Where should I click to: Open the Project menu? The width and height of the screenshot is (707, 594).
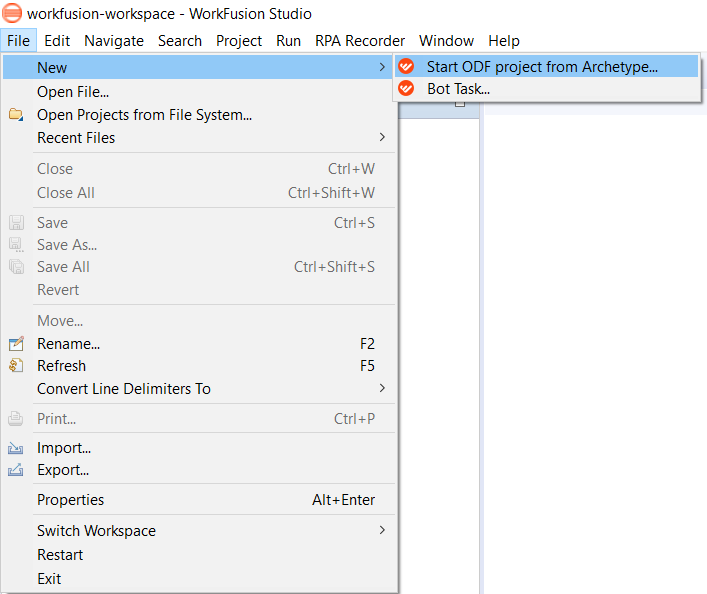click(239, 41)
